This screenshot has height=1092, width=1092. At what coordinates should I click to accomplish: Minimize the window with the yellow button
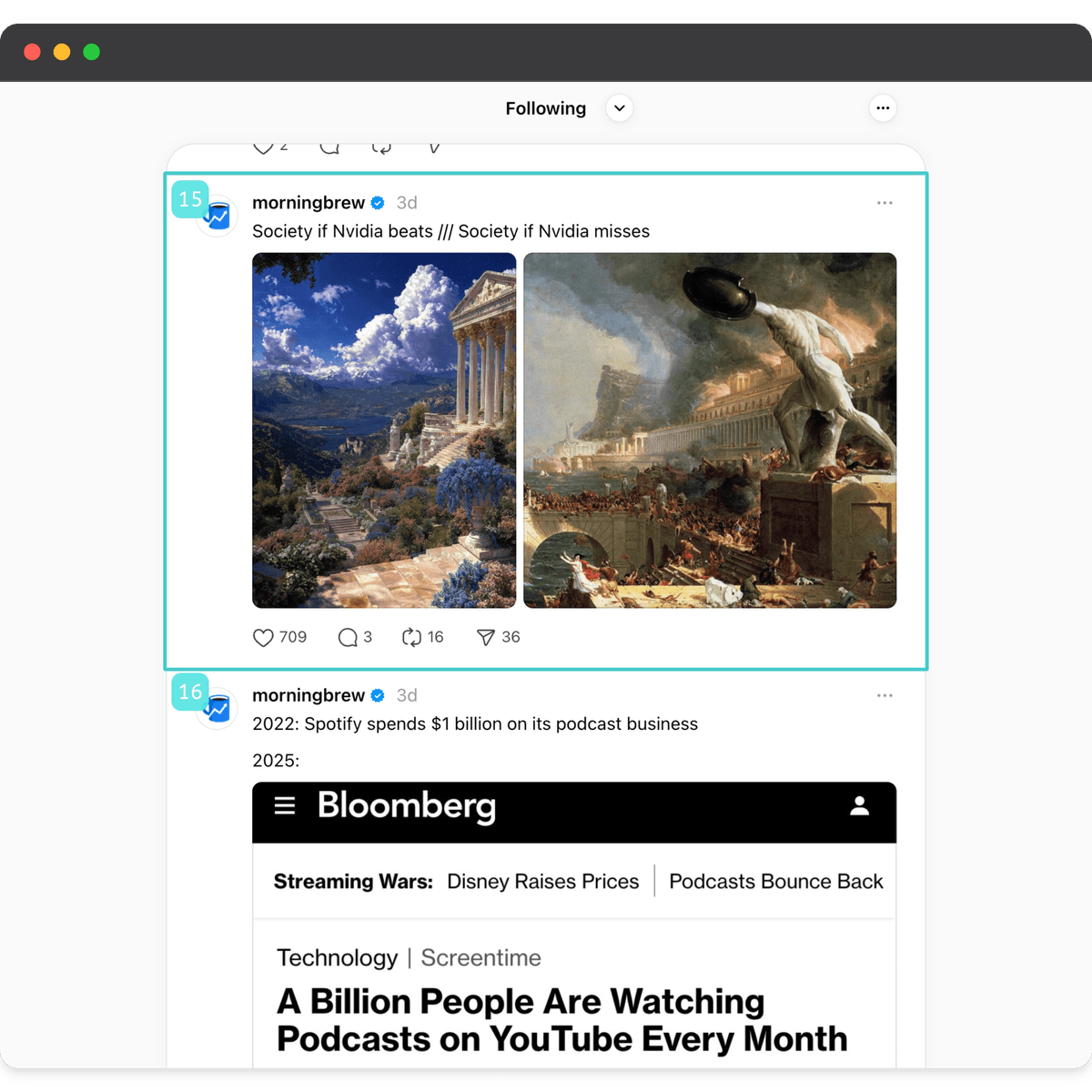pos(62,52)
